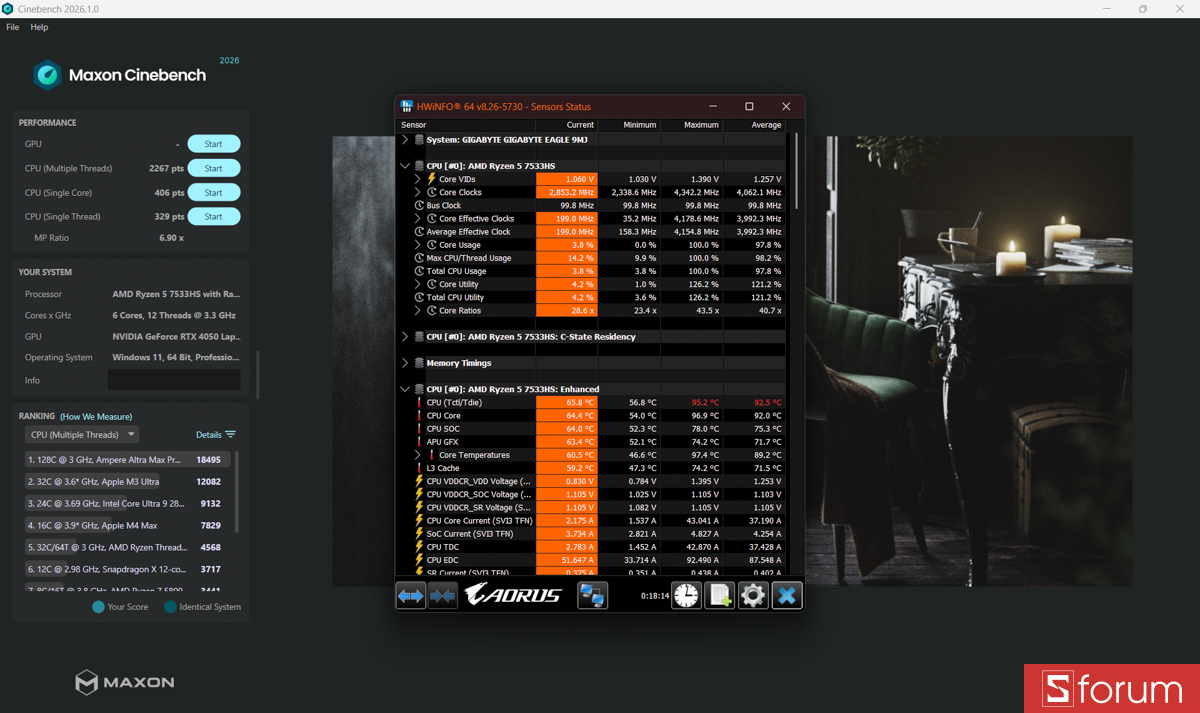Expand the Core Usage row

tap(418, 245)
